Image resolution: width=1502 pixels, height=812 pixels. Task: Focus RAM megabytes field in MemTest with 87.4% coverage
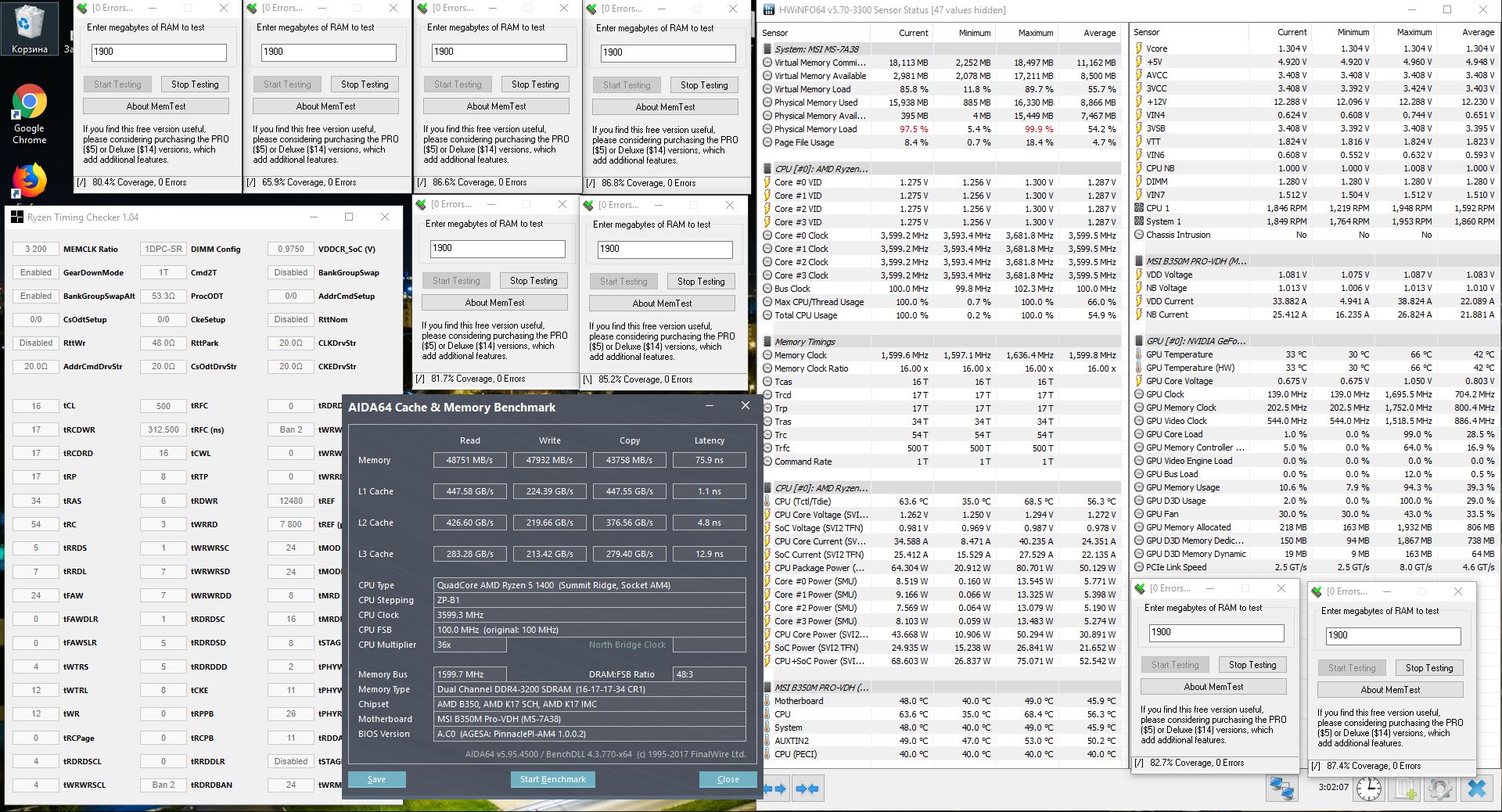click(x=1393, y=635)
